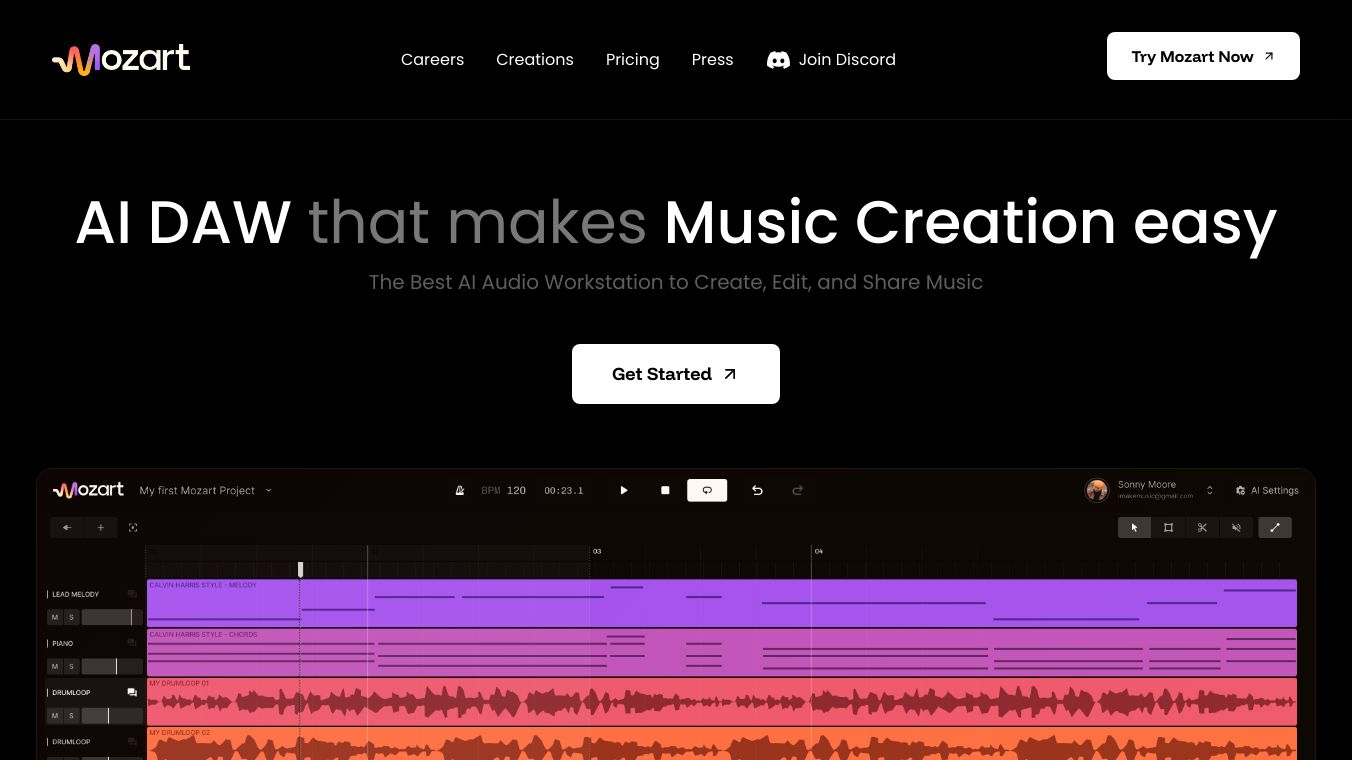Click the redo arrow icon

tap(798, 490)
